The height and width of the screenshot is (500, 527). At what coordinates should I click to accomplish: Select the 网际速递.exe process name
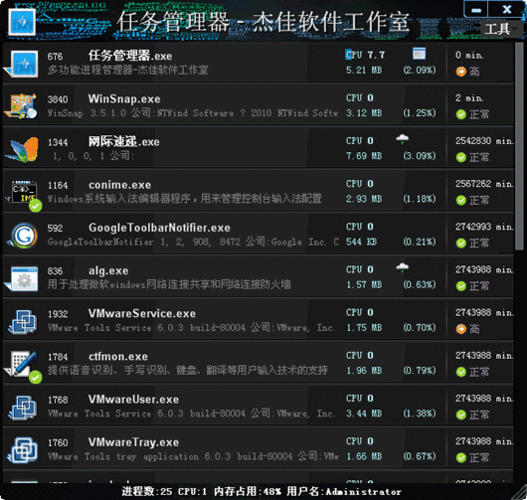pos(124,141)
